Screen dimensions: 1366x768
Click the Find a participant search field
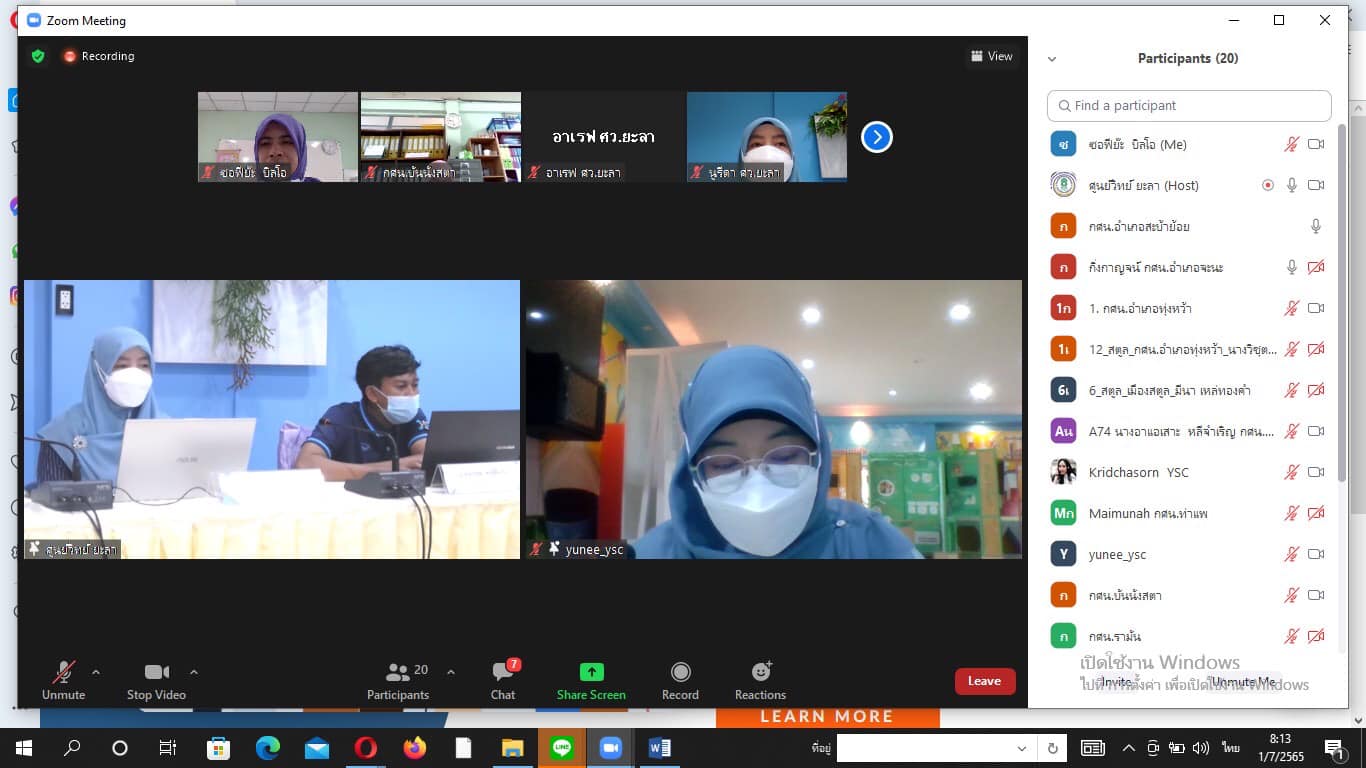click(x=1188, y=106)
